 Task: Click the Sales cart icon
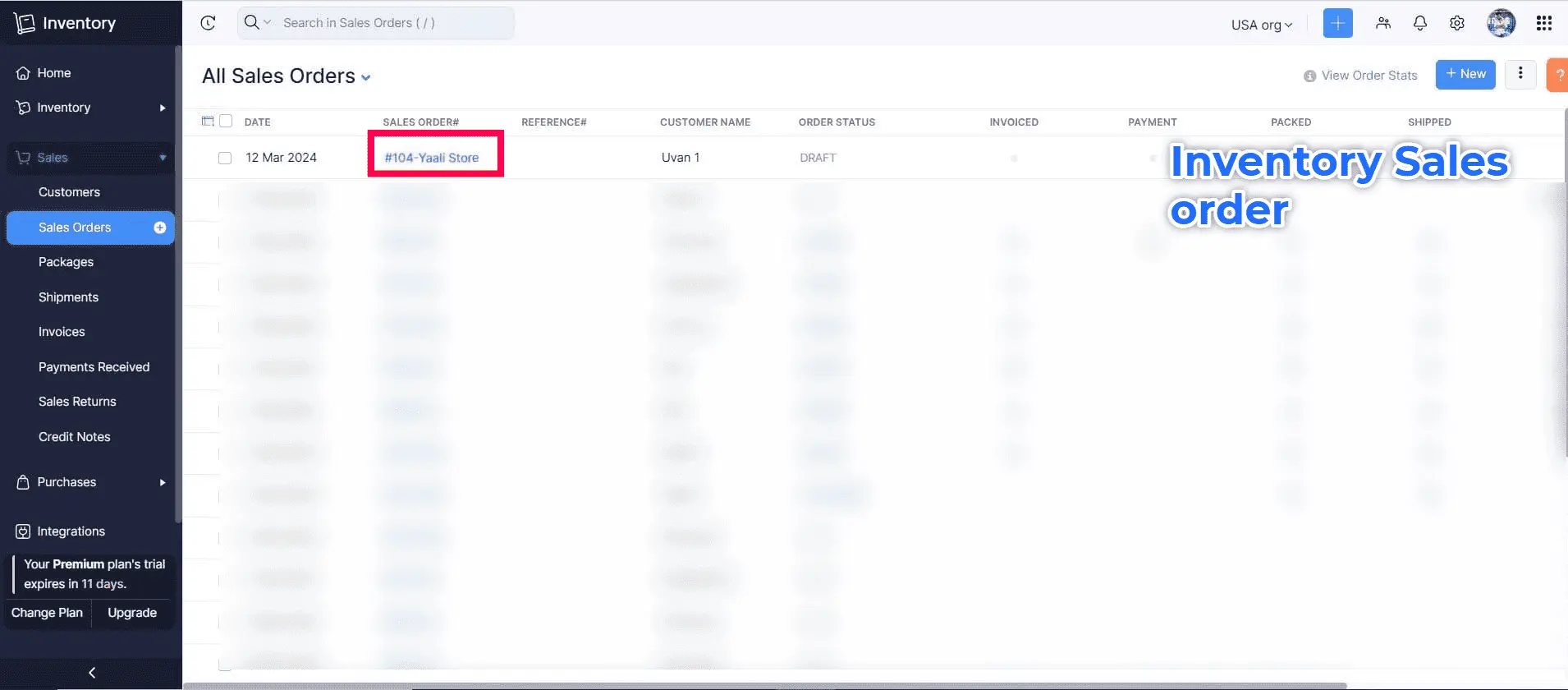tap(23, 158)
